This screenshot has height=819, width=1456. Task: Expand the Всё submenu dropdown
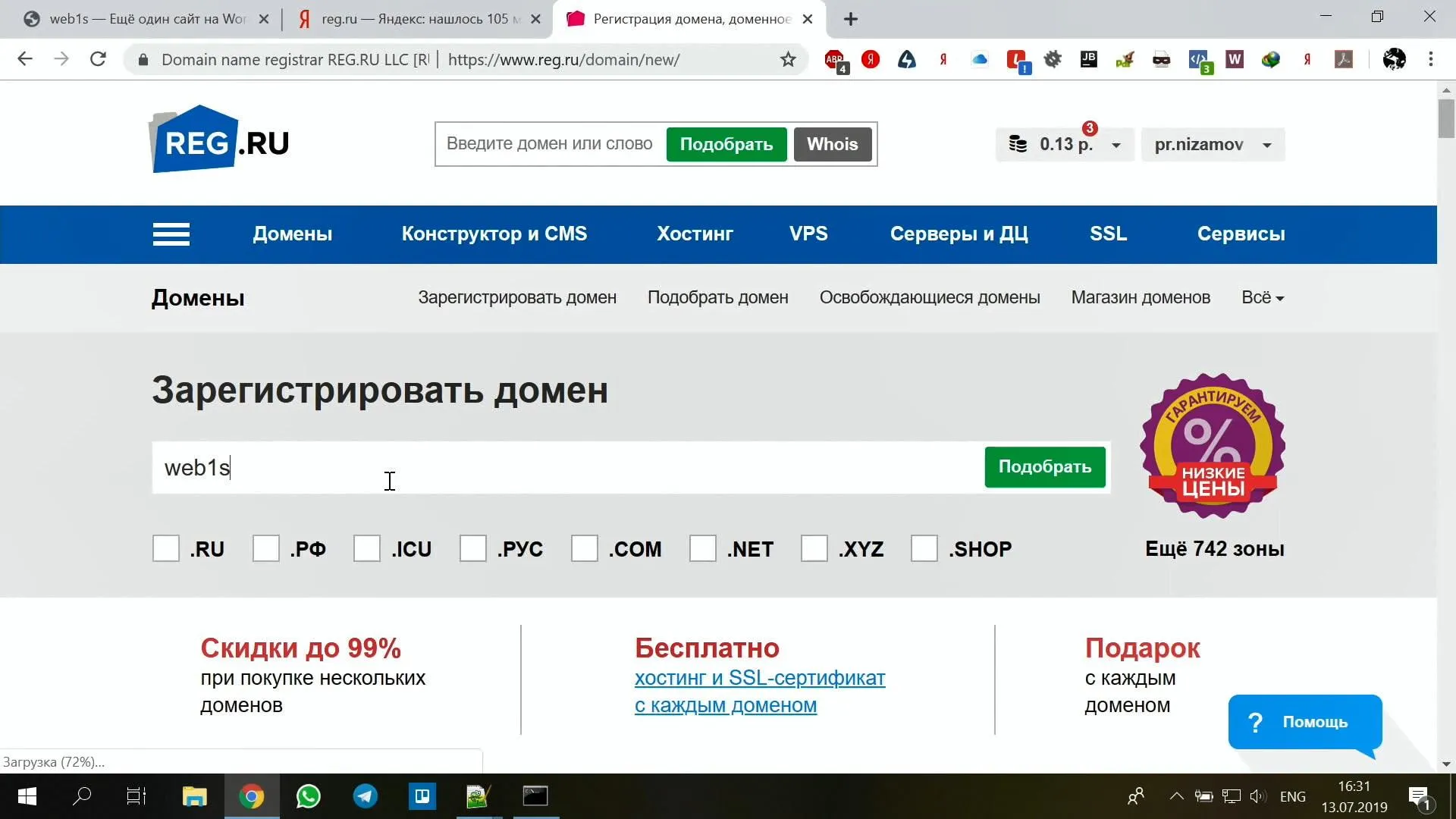[x=1263, y=297]
